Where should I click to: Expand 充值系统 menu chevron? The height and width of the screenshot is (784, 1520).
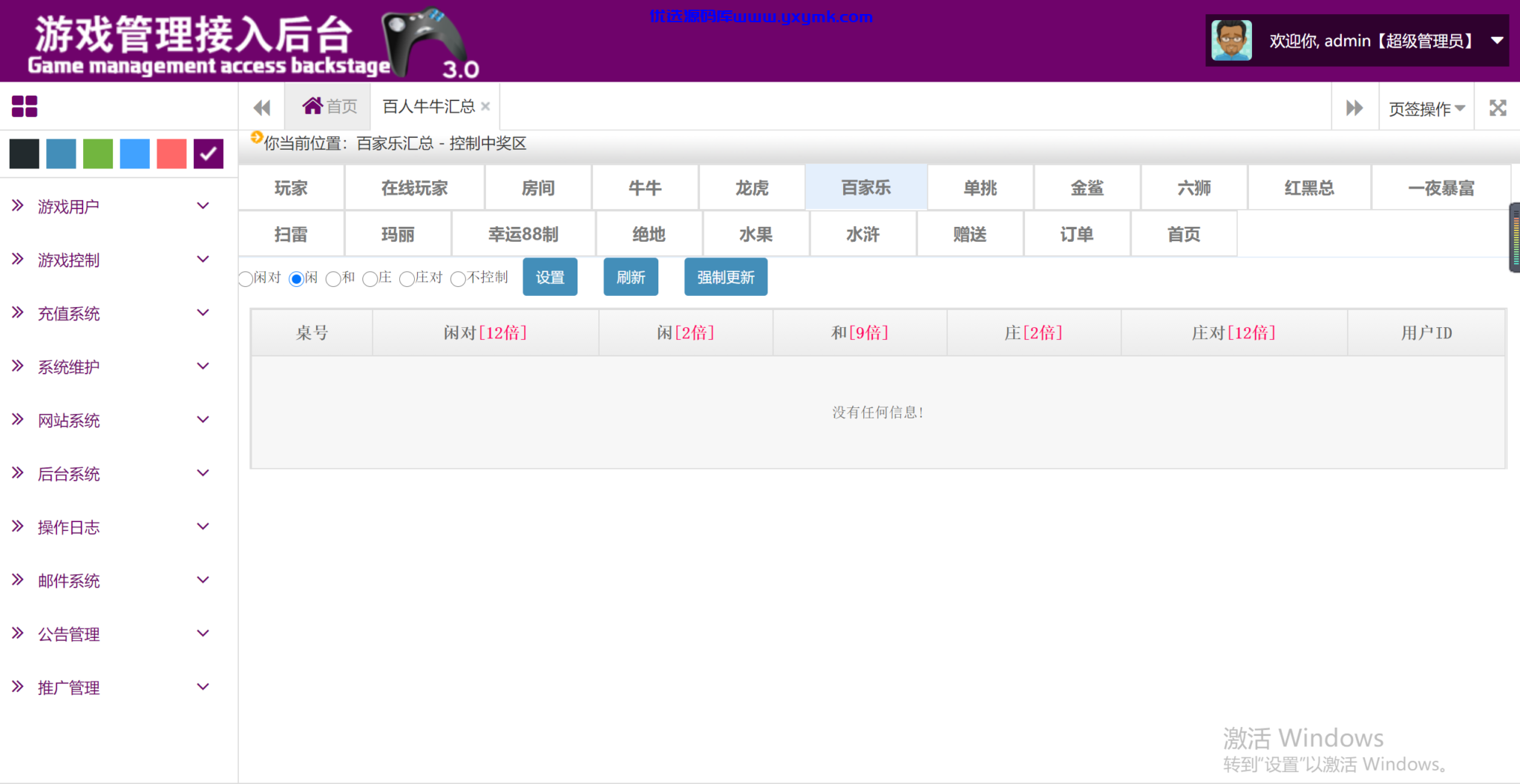(203, 312)
